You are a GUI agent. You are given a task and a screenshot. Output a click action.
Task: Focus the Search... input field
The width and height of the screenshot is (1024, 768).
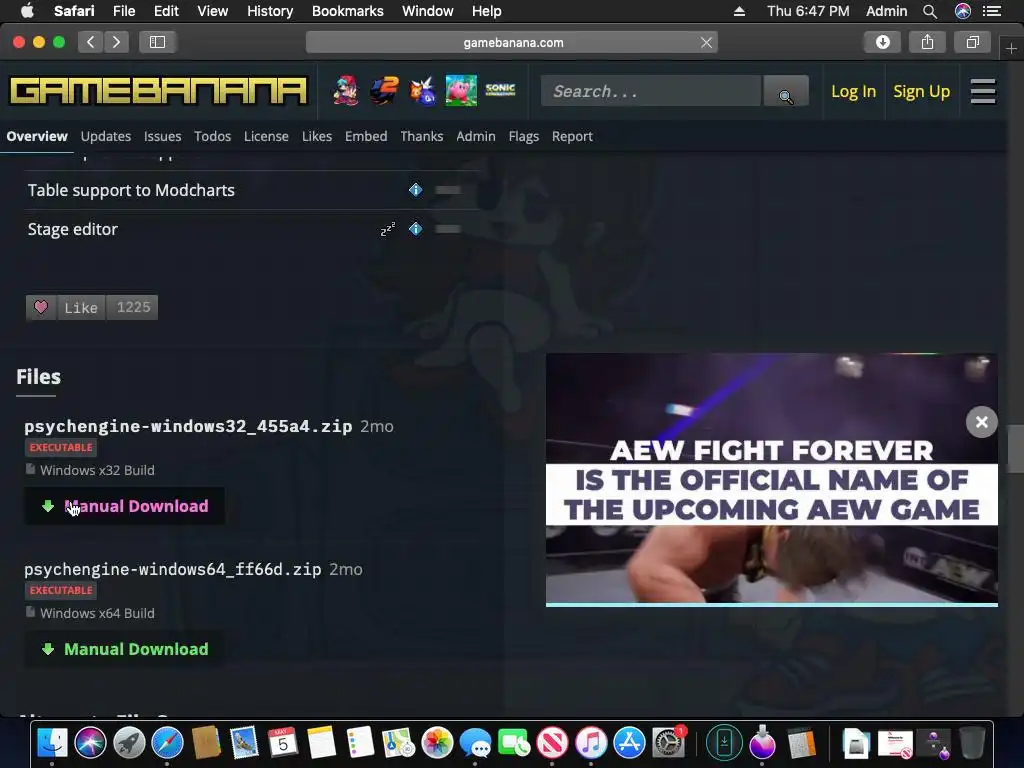click(x=651, y=91)
